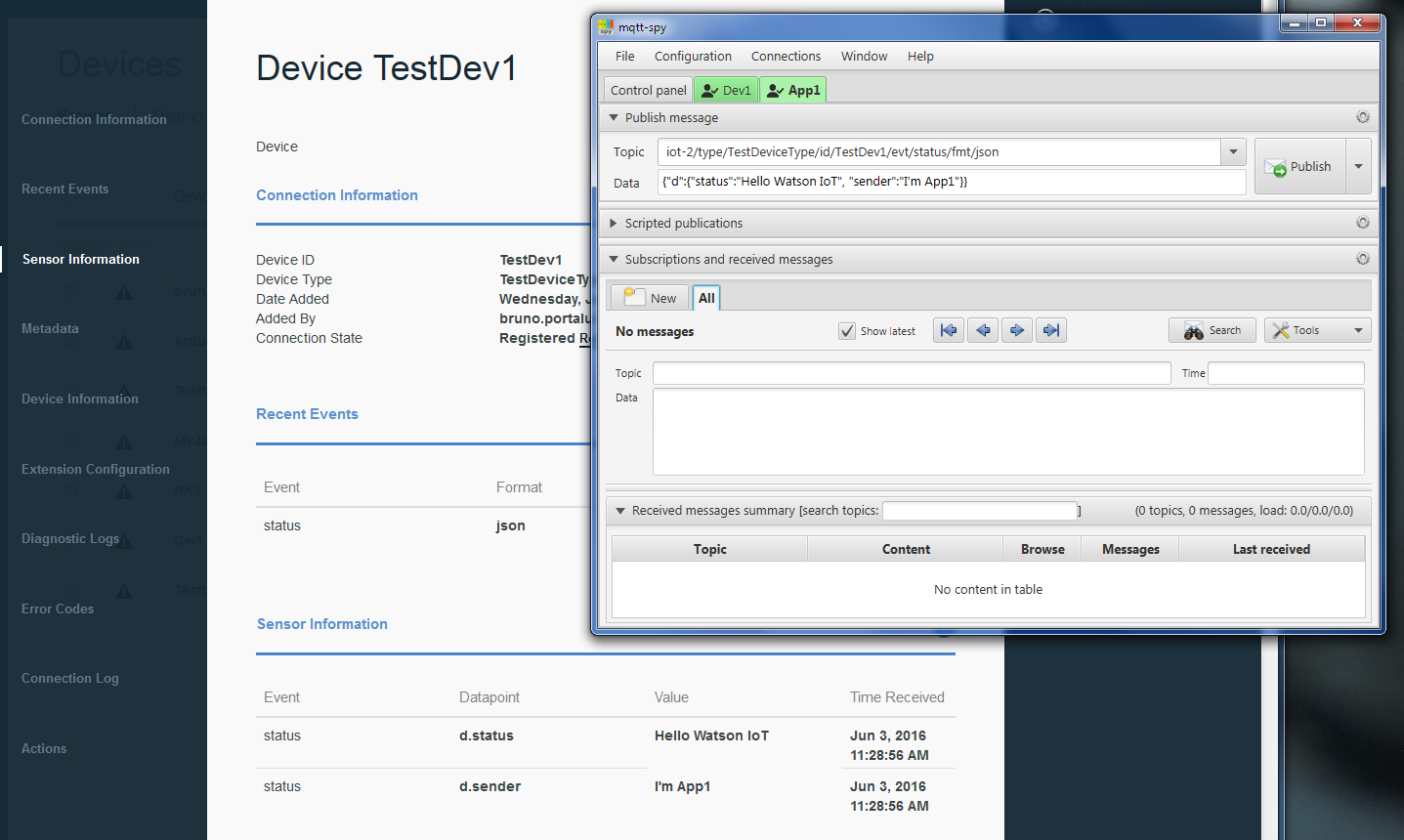Collapse the Publish message section

(614, 117)
